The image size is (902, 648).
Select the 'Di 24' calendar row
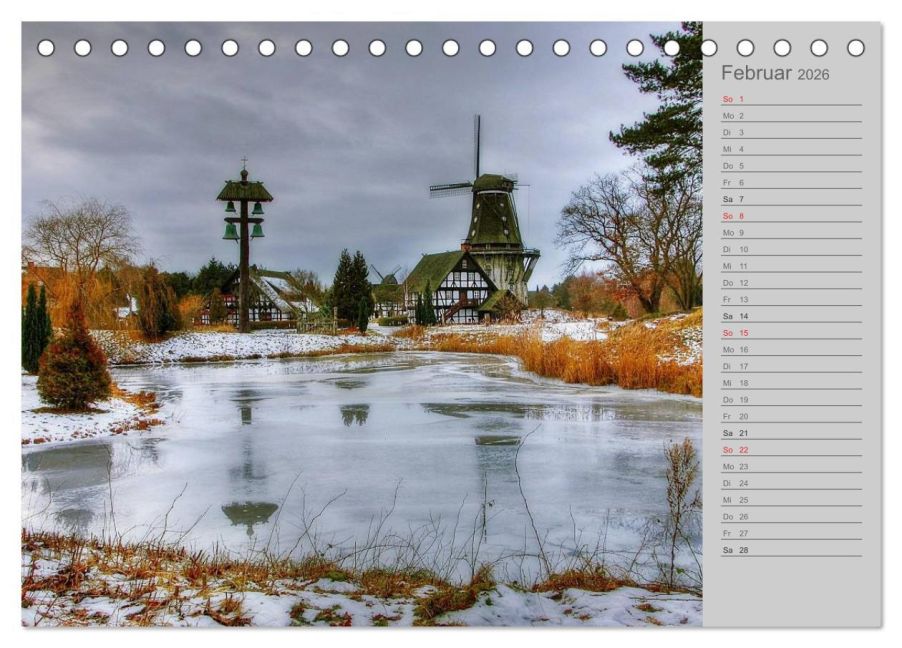[792, 483]
